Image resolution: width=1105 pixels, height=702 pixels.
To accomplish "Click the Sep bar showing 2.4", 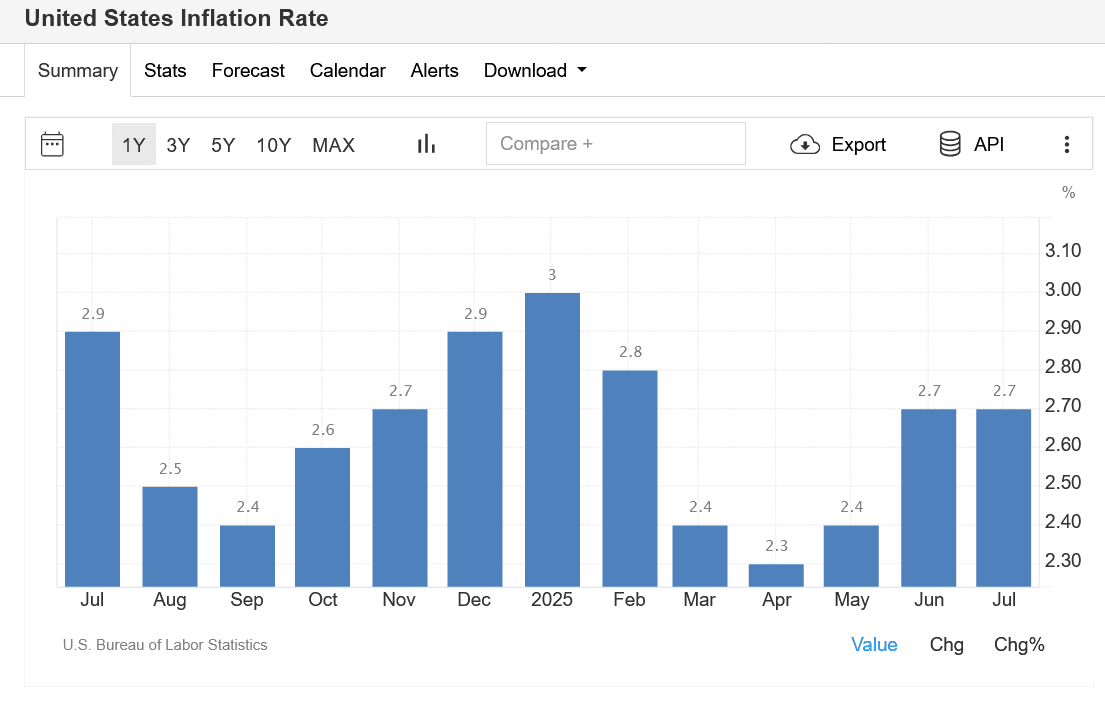I will tap(247, 556).
